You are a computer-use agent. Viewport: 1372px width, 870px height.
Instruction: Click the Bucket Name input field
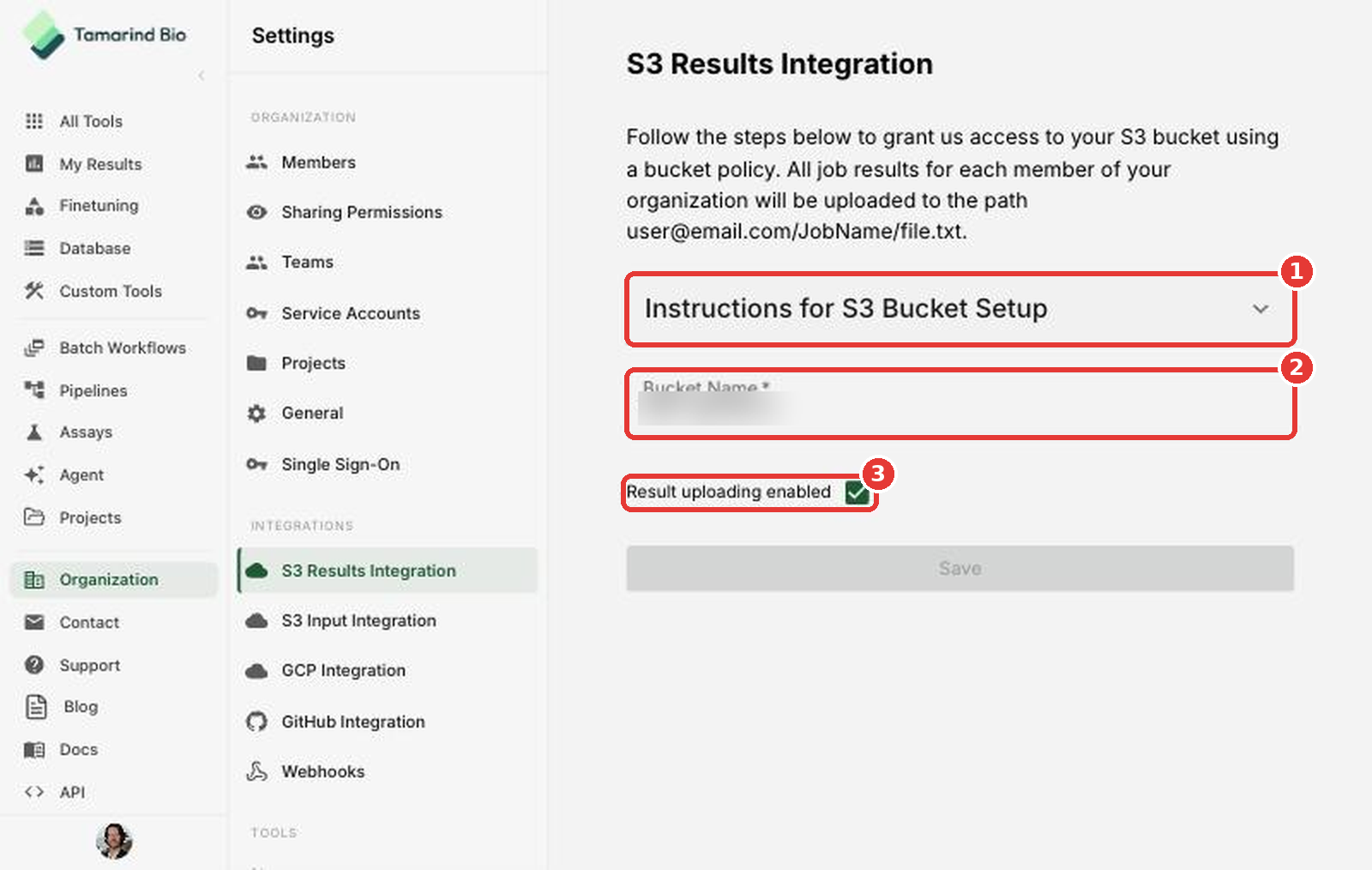tap(960, 404)
